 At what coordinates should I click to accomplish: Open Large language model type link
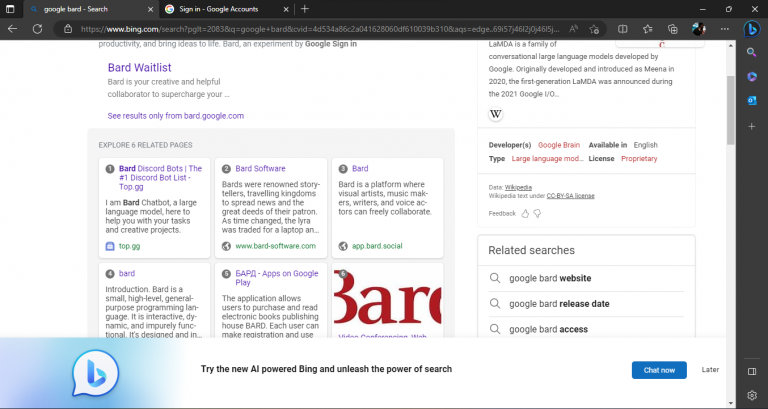point(548,159)
